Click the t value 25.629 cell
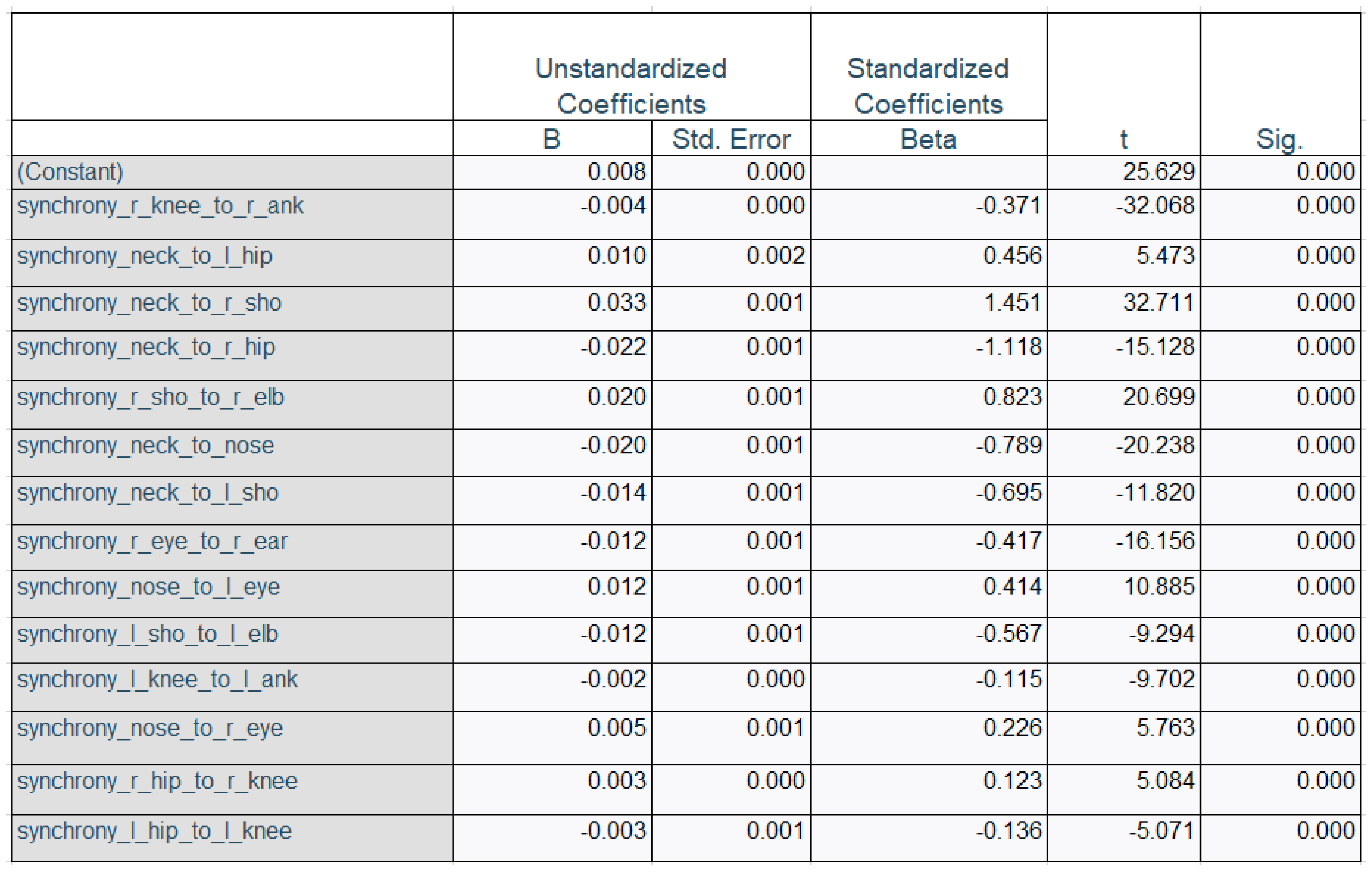The height and width of the screenshot is (874, 1372). coord(1158,172)
